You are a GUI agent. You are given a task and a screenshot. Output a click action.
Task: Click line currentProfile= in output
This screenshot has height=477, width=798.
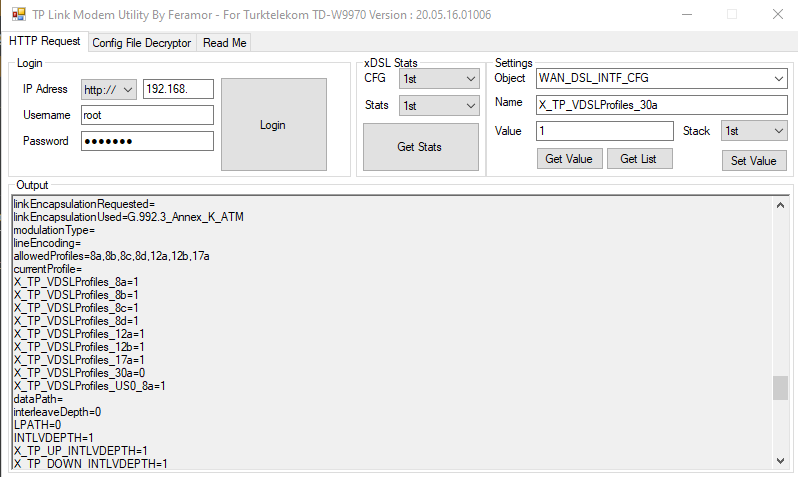(48, 269)
